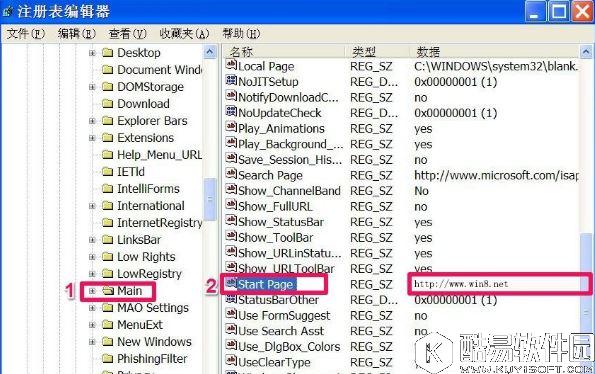Screen dimensions: 595x374
Task: Click the tree pane scrollbar thumb
Action: [210, 199]
